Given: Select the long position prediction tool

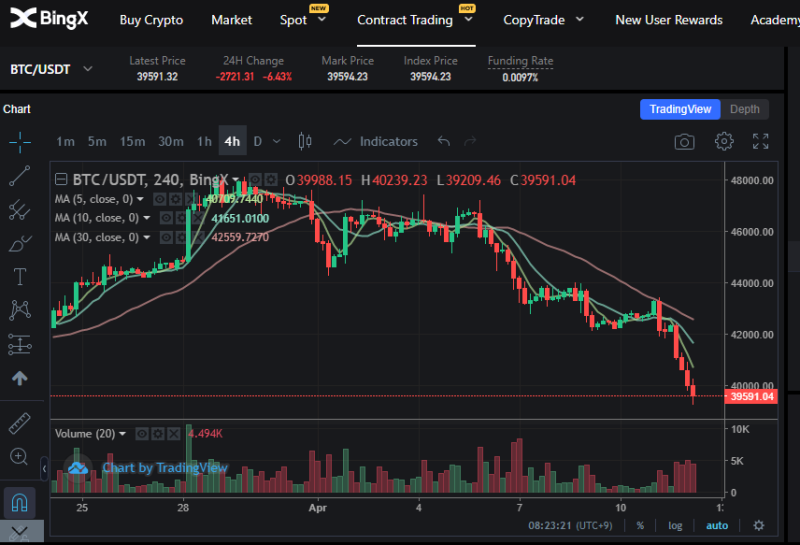Looking at the screenshot, I should pyautogui.click(x=20, y=344).
